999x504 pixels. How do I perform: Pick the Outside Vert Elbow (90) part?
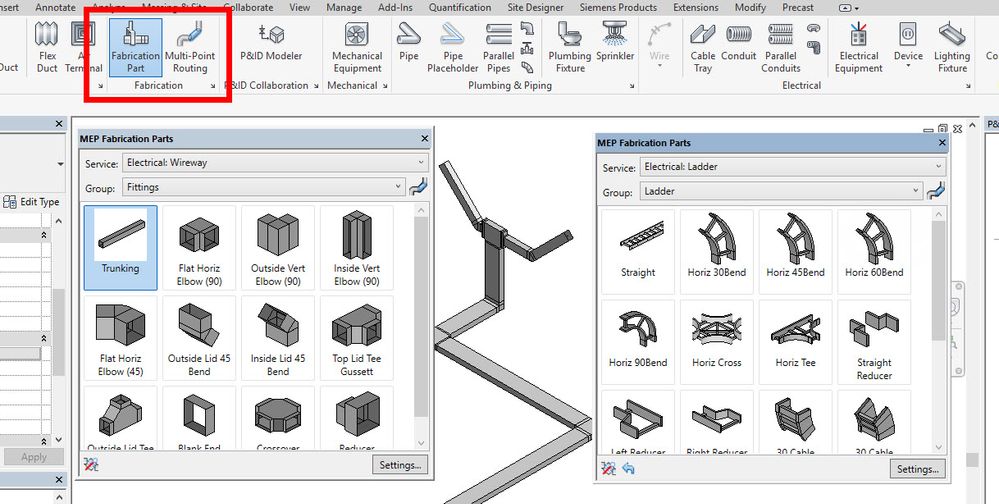278,248
